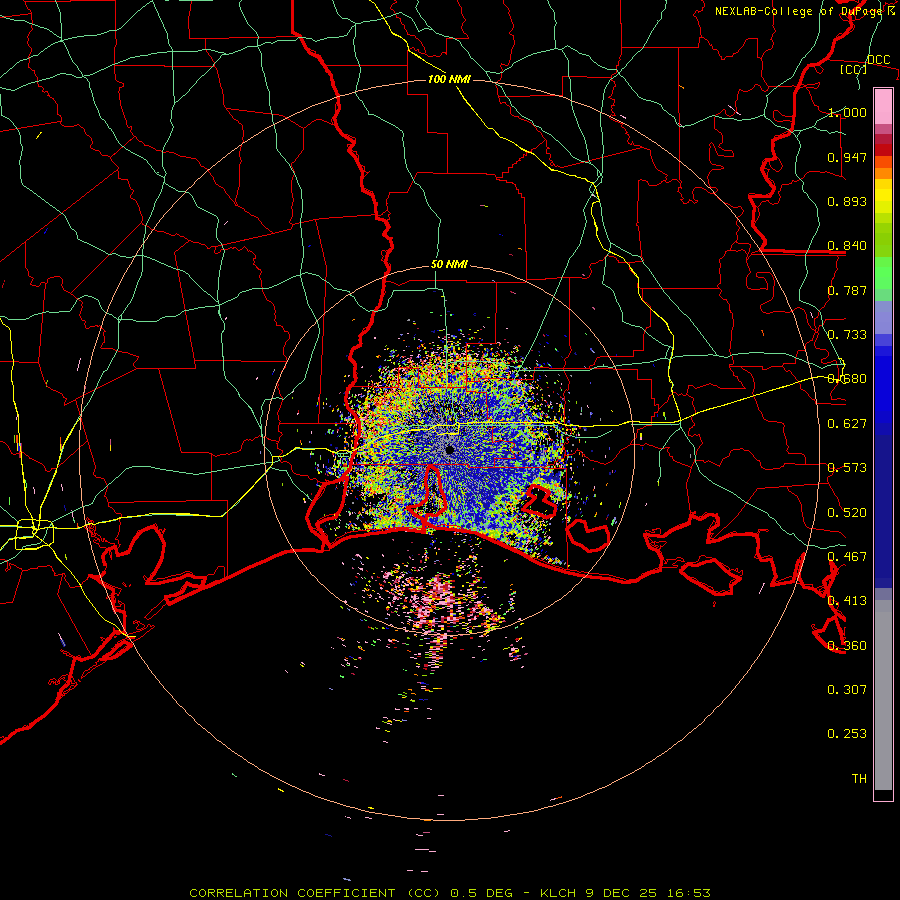Viewport: 900px width, 900px height.
Task: Click the KLCH station identifier in caption
Action: (x=557, y=893)
